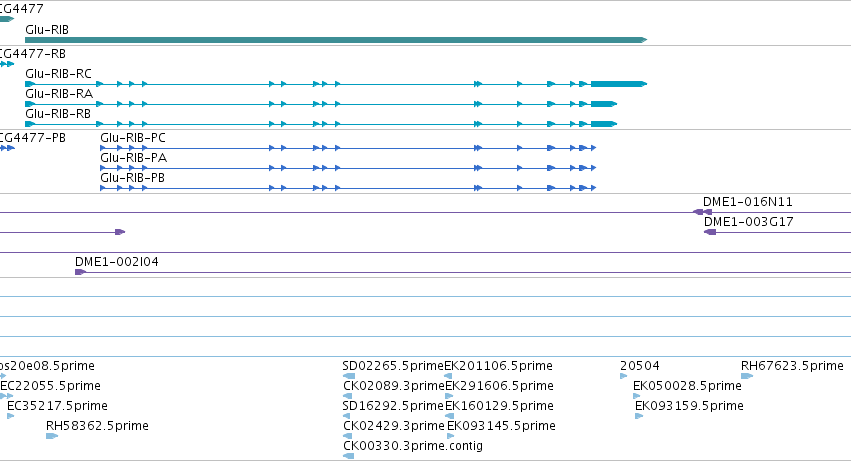Click the CK02429.3prime arrow glyph

348,436
